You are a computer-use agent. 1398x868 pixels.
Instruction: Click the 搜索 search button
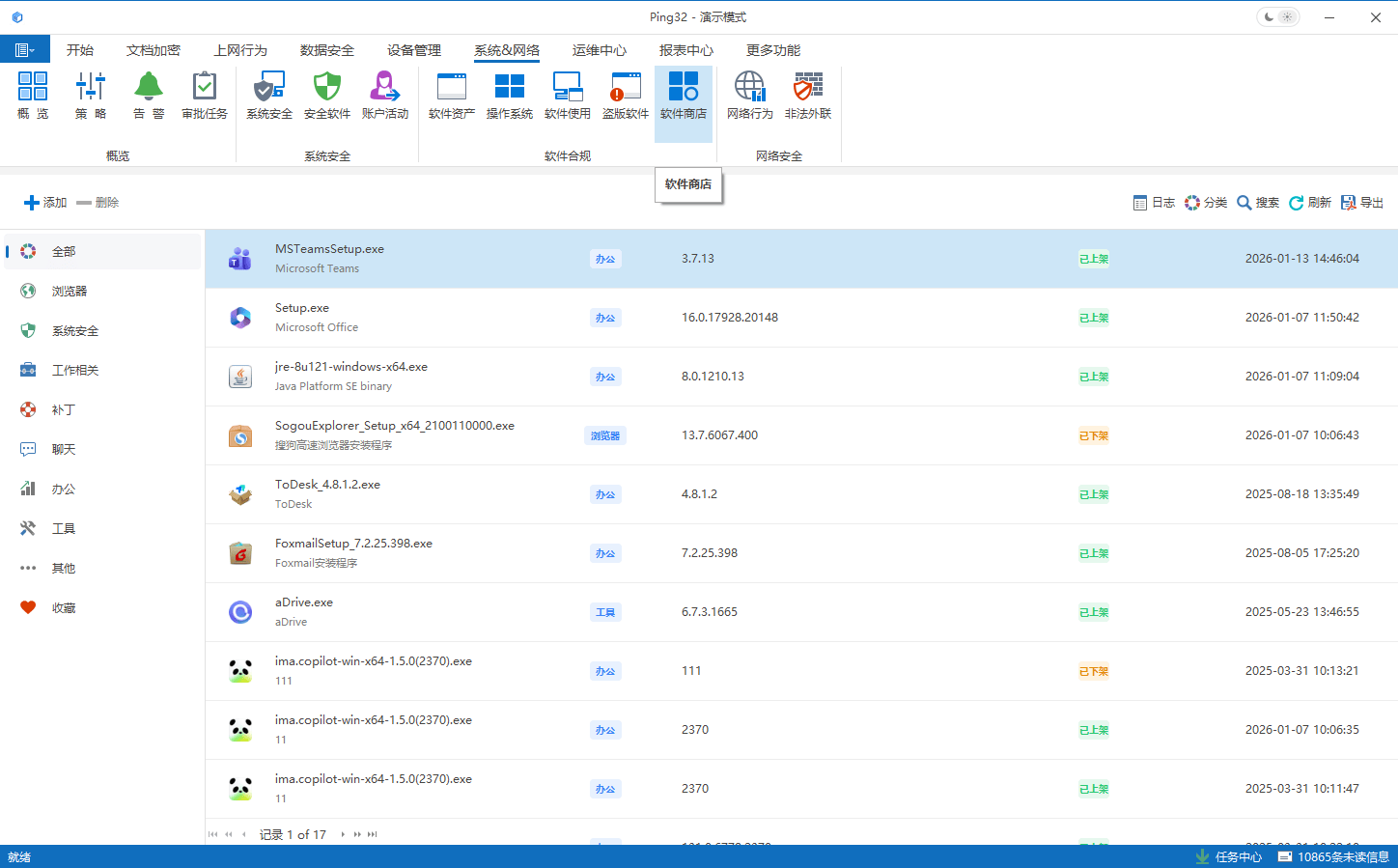tap(1257, 203)
